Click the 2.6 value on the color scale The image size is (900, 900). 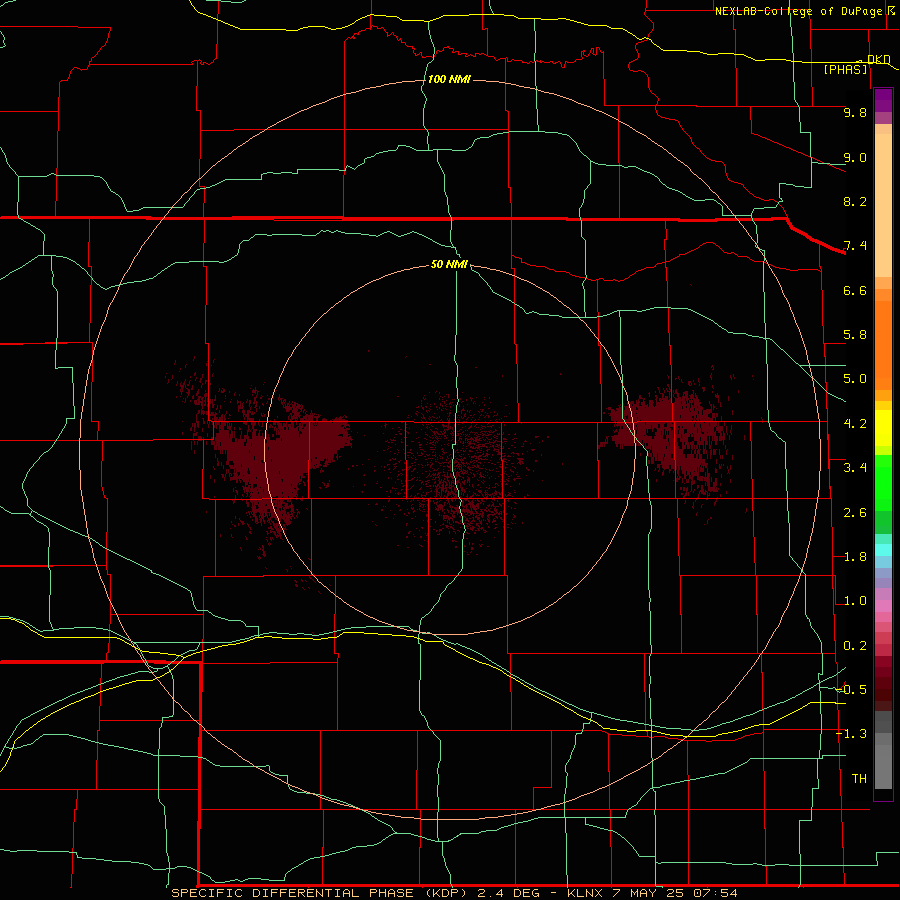click(855, 513)
